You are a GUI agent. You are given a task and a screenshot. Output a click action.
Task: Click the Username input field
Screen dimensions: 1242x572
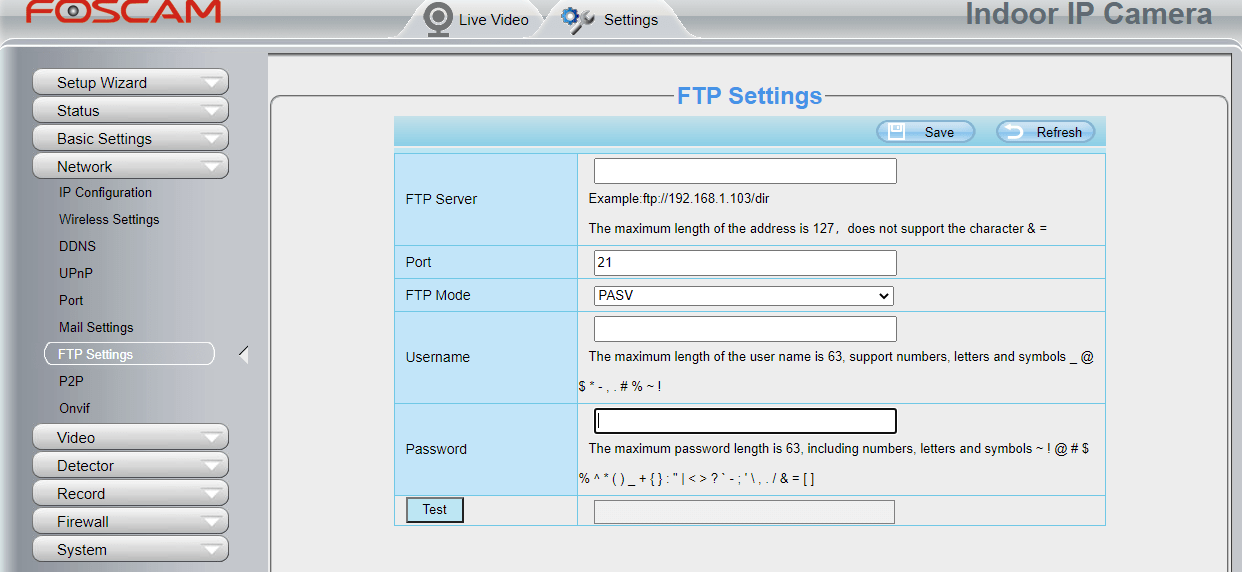[745, 329]
